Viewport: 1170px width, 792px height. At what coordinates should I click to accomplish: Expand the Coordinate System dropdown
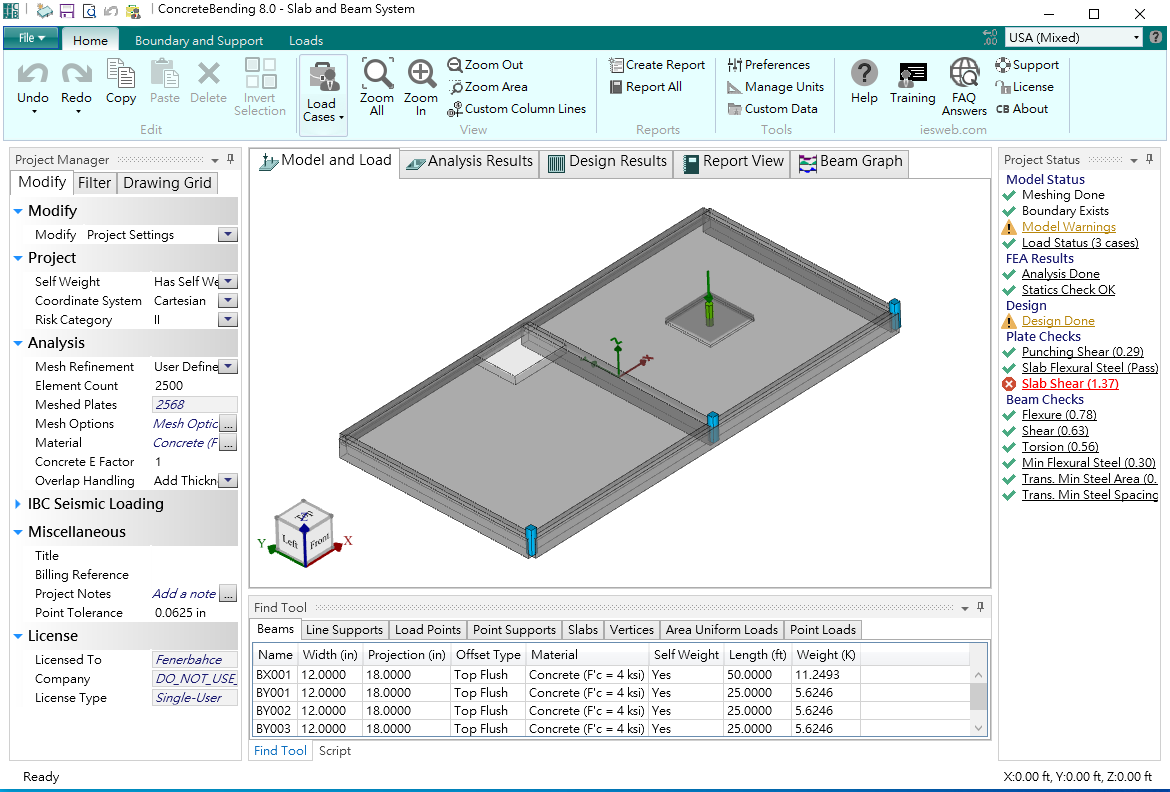tap(228, 301)
